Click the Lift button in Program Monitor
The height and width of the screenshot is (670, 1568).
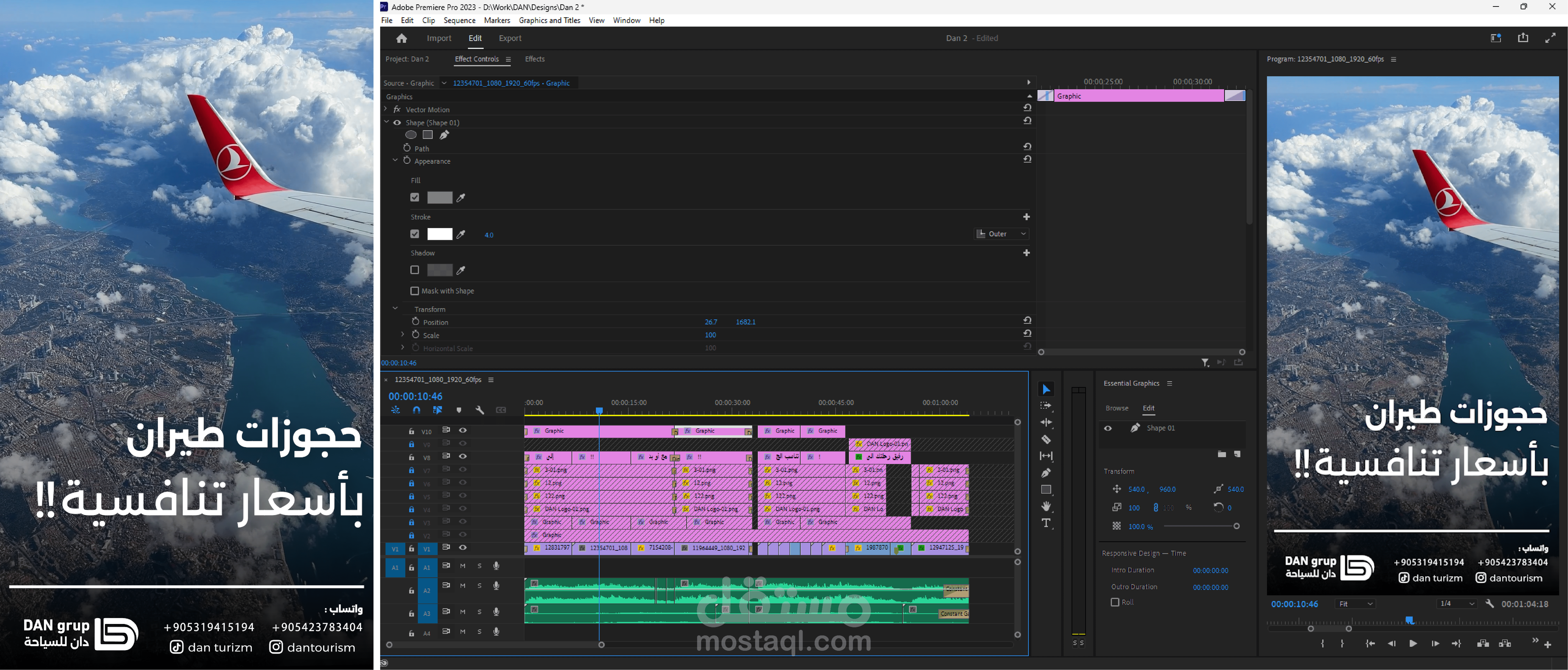click(x=1483, y=643)
